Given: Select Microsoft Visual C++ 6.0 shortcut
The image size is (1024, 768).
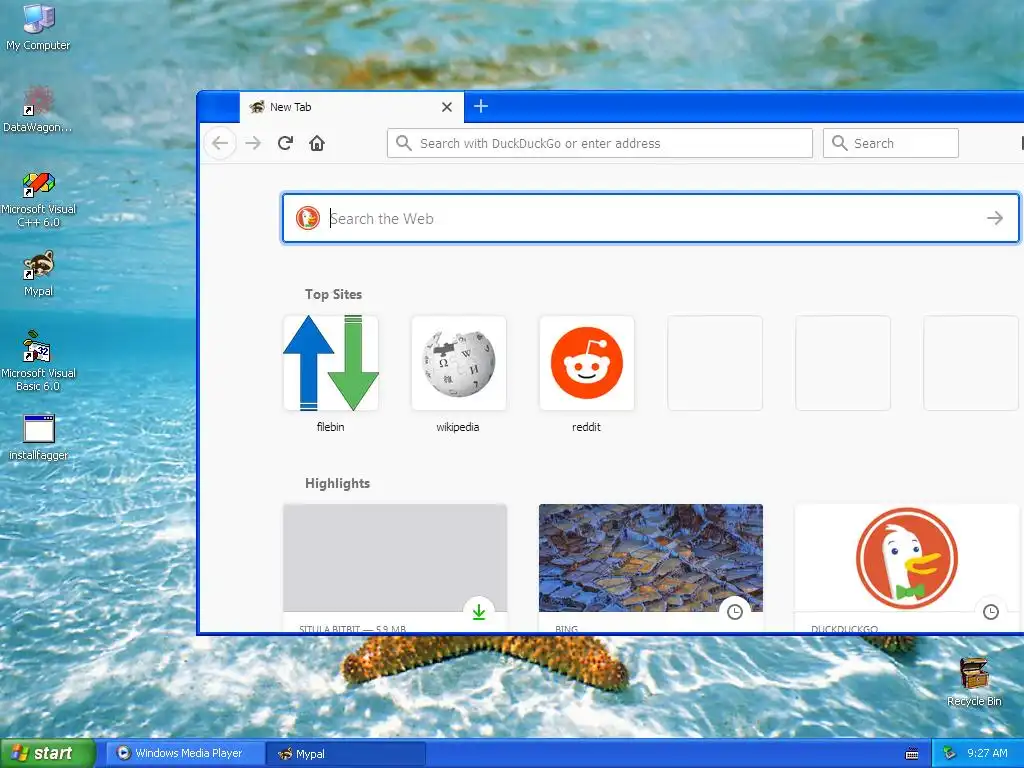Looking at the screenshot, I should [x=39, y=200].
